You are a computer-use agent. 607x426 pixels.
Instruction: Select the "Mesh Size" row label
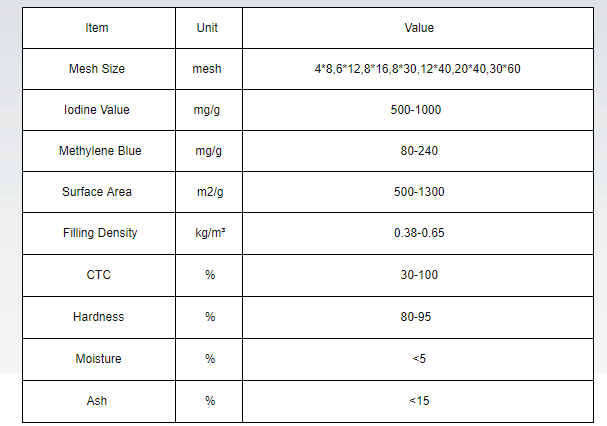click(x=97, y=69)
